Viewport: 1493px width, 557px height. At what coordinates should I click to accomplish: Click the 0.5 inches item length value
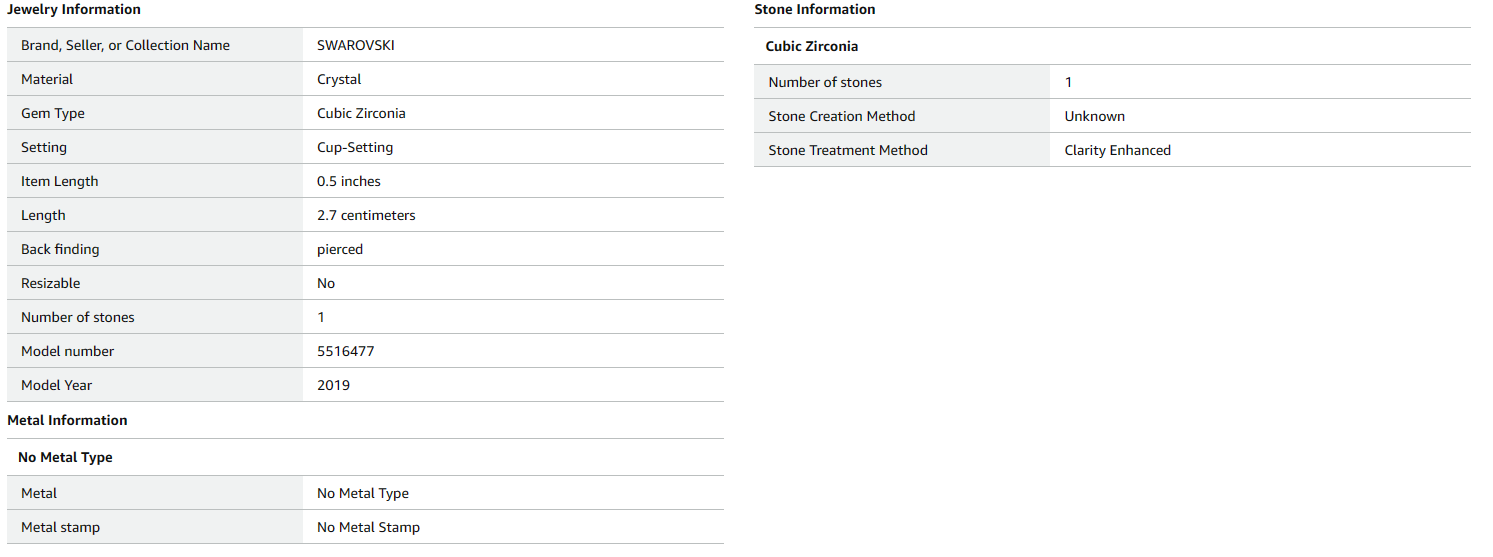coord(349,181)
